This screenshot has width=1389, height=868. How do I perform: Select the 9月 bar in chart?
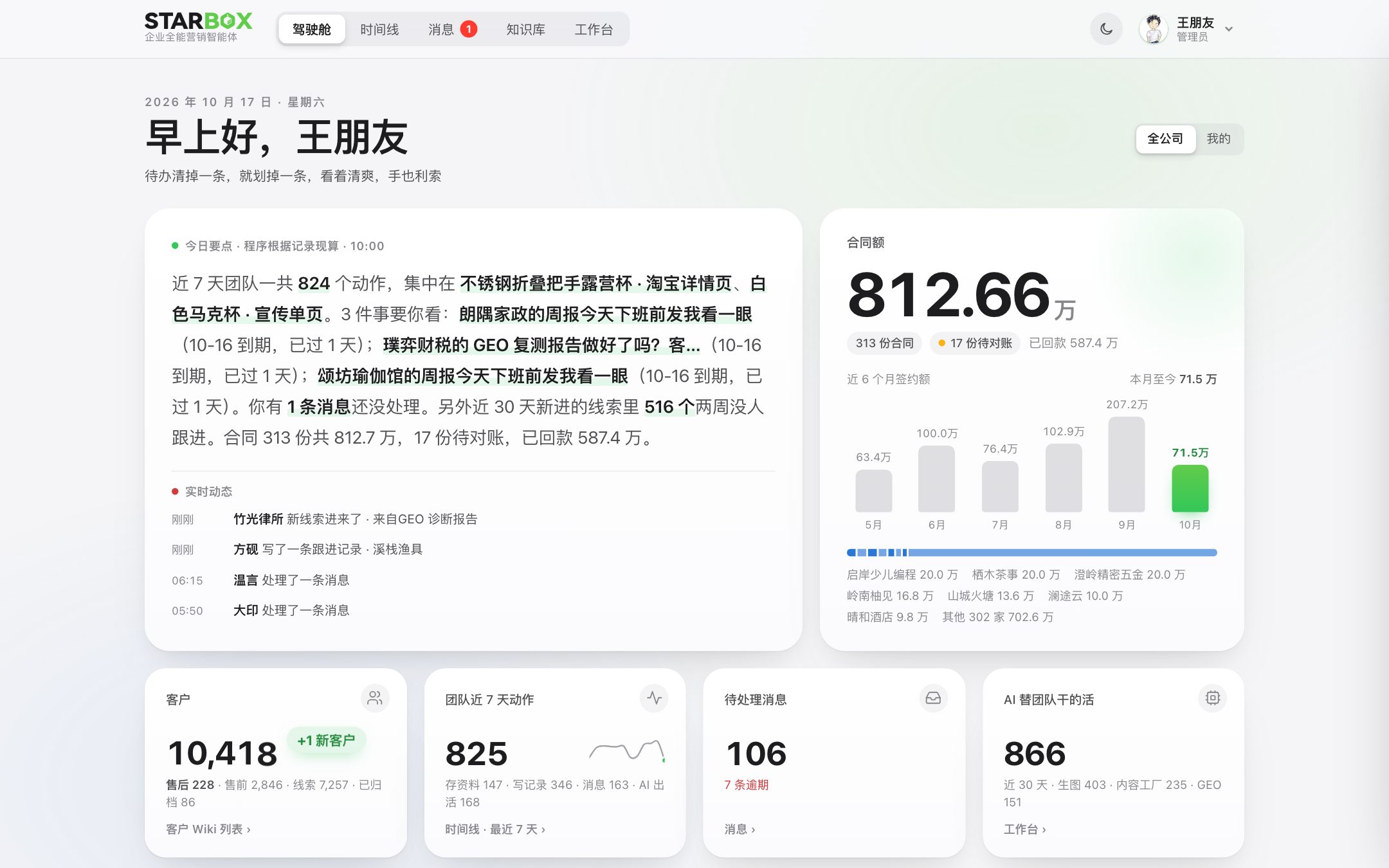(1126, 464)
